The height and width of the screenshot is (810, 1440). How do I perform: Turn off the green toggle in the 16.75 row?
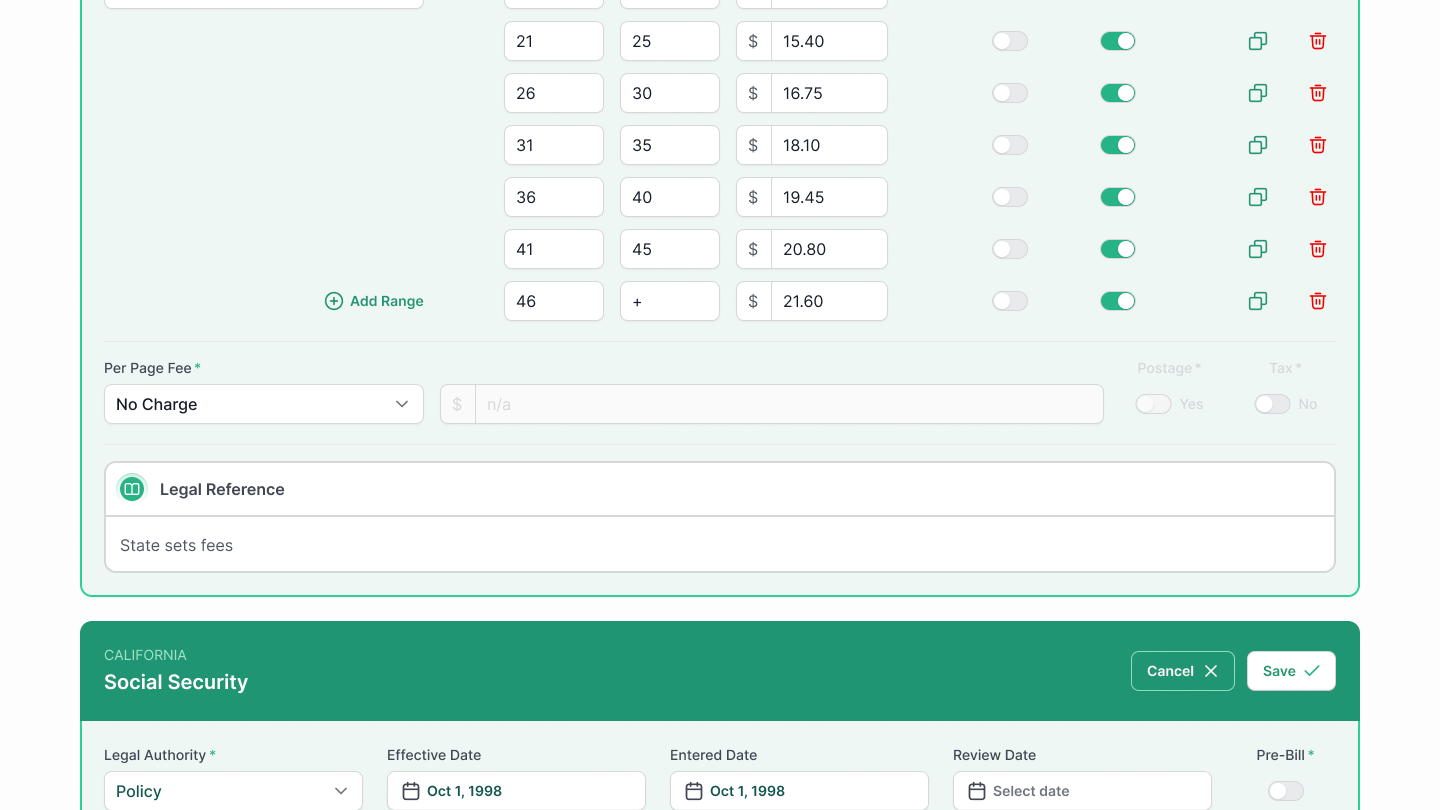click(1118, 93)
